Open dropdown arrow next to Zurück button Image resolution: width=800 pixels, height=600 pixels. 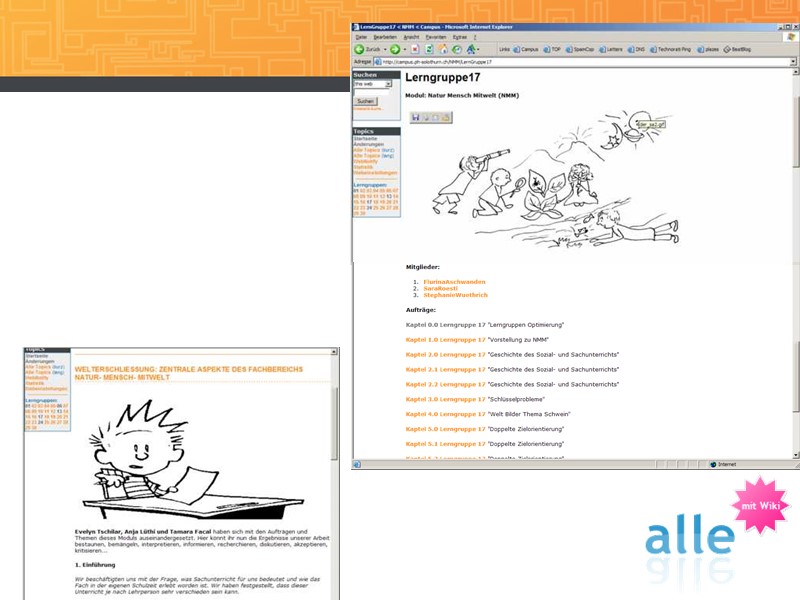[383, 49]
